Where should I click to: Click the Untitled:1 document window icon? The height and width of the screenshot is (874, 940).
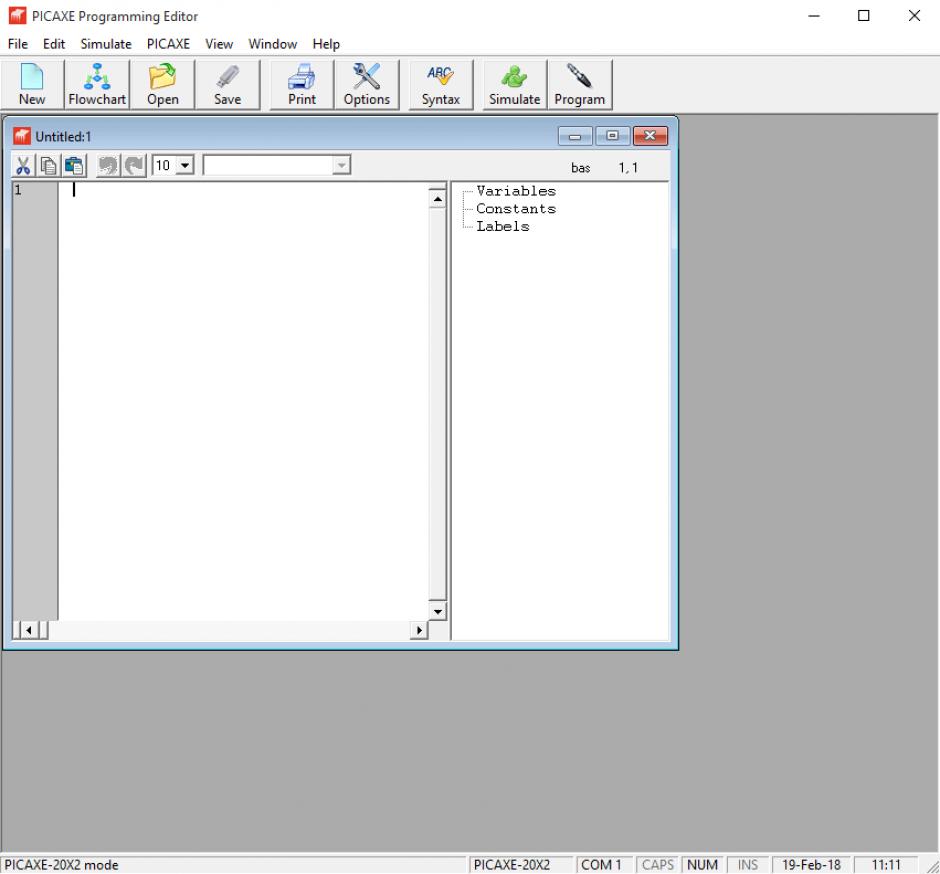click(22, 136)
